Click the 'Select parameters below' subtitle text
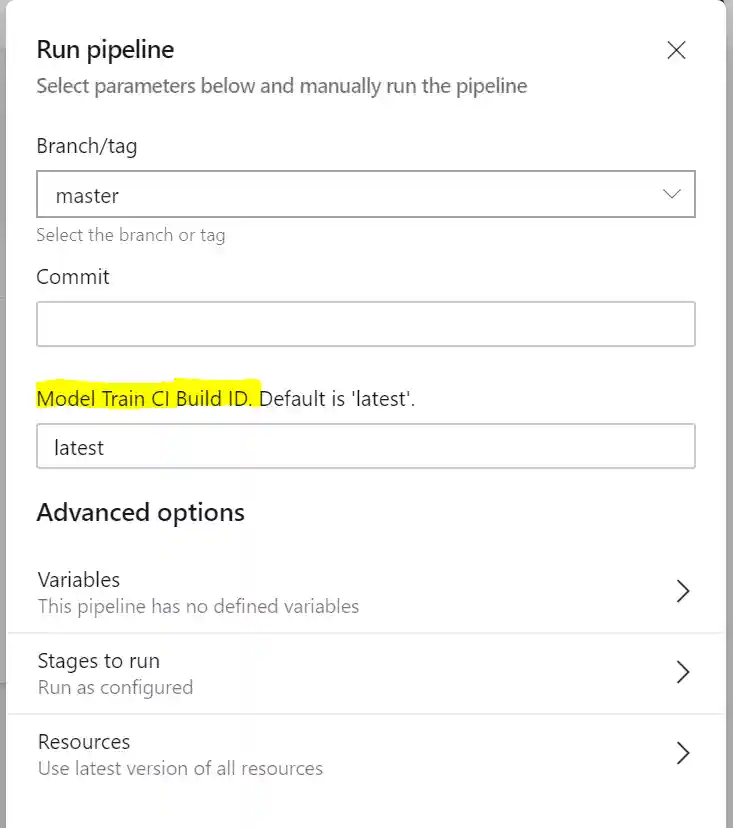This screenshot has height=828, width=733. 281,86
